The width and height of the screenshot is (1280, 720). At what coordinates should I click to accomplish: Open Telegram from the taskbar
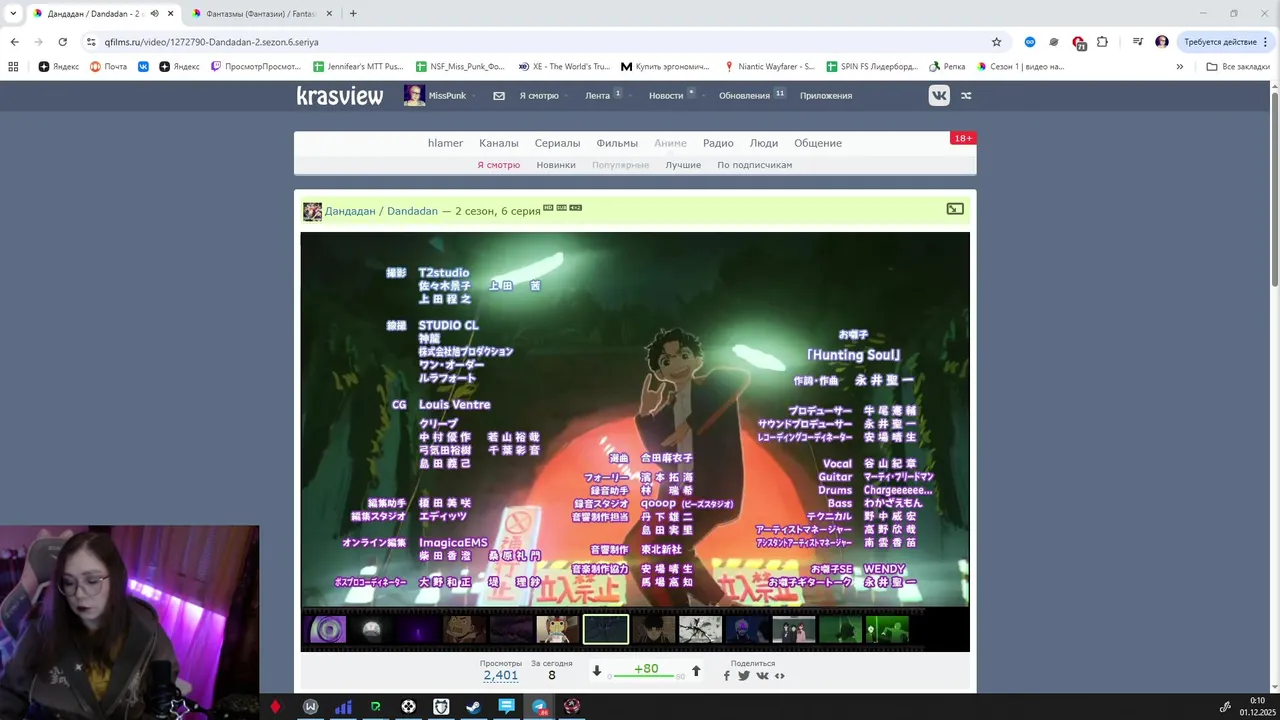pyautogui.click(x=539, y=706)
